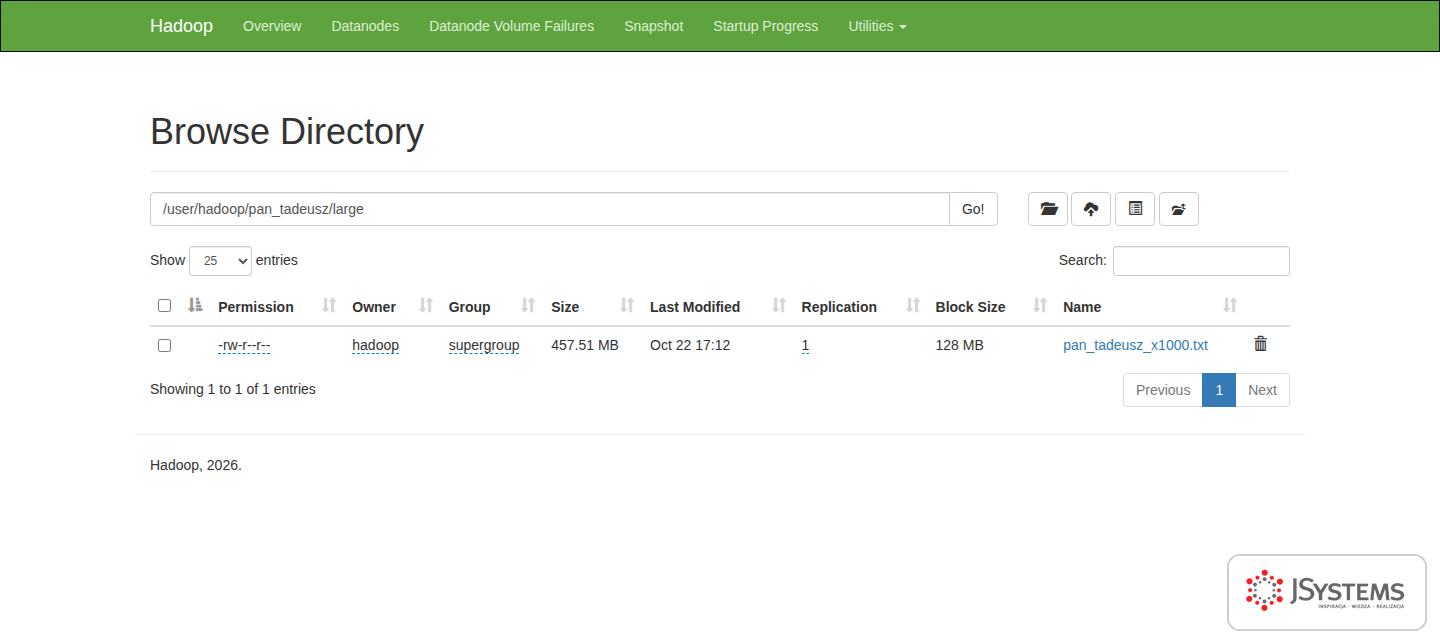Open the Overview tab
The image size is (1440, 644).
coord(272,26)
